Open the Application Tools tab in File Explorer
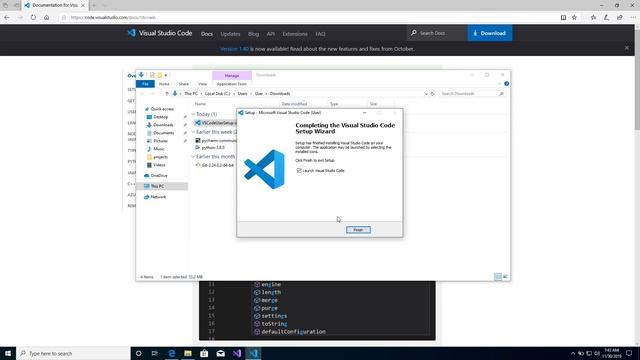 coord(232,84)
